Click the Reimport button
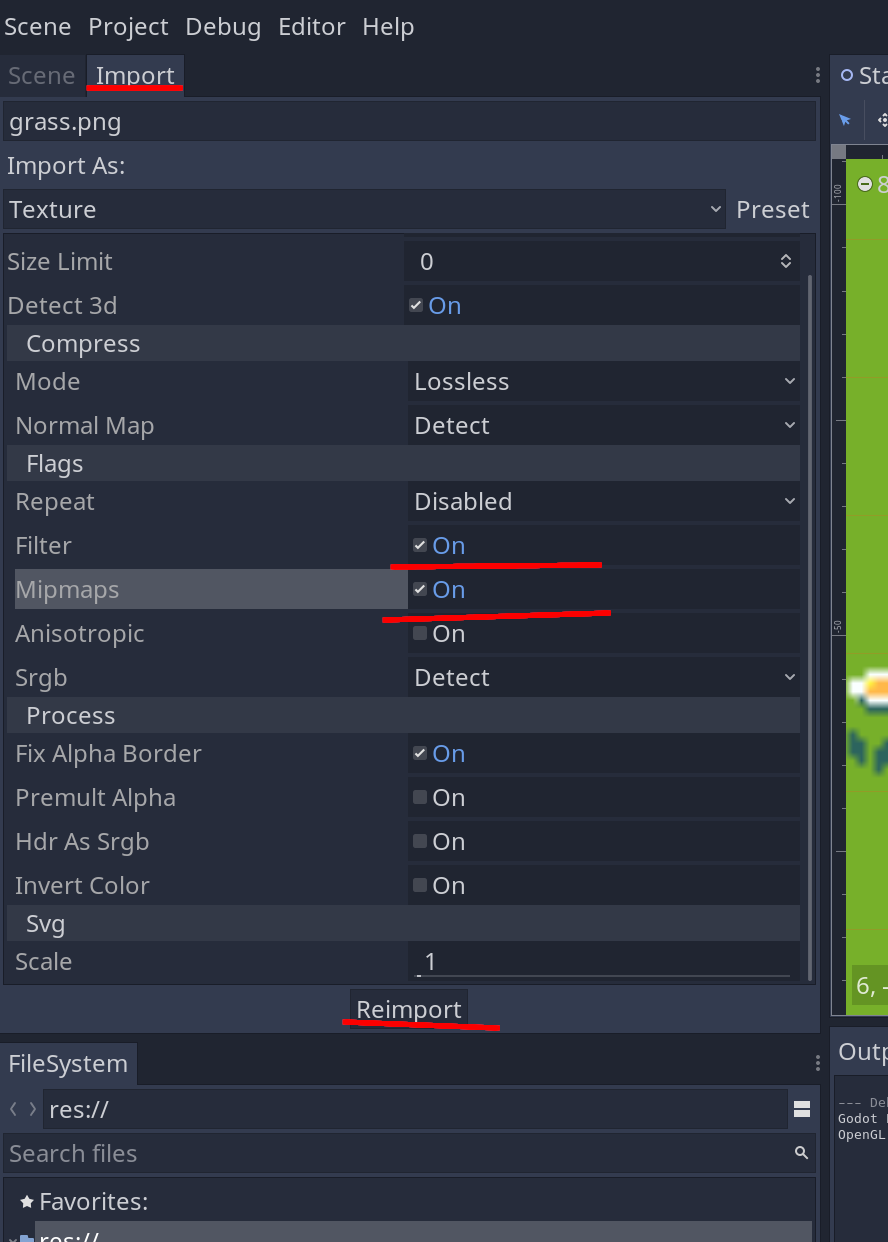The height and width of the screenshot is (1242, 888). (x=409, y=1009)
